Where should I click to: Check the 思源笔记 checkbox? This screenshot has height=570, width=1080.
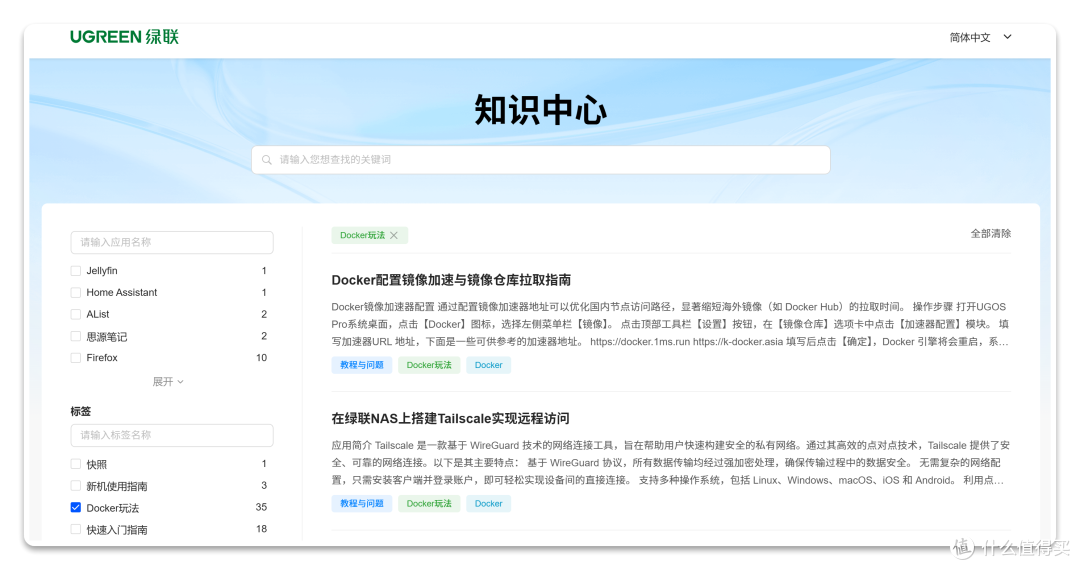click(76, 336)
